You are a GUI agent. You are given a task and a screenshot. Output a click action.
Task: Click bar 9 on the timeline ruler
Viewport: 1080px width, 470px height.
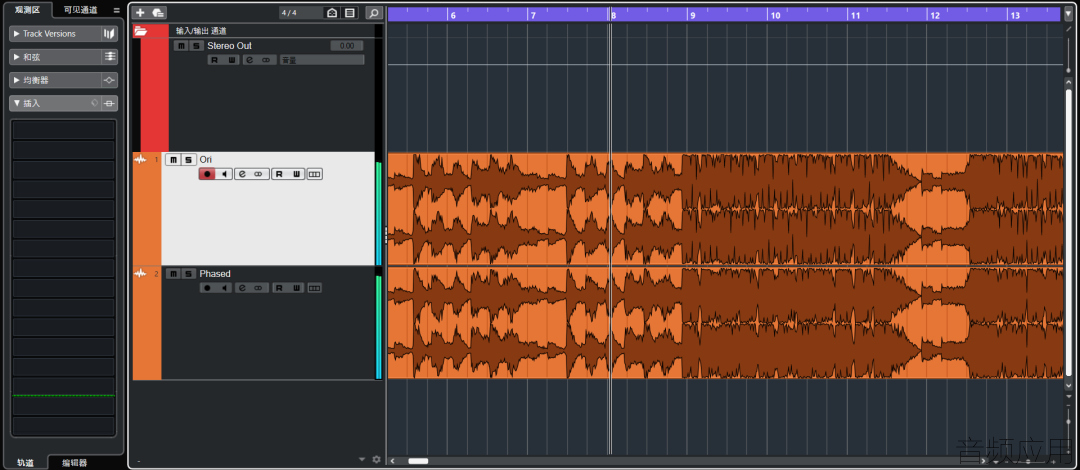click(694, 14)
